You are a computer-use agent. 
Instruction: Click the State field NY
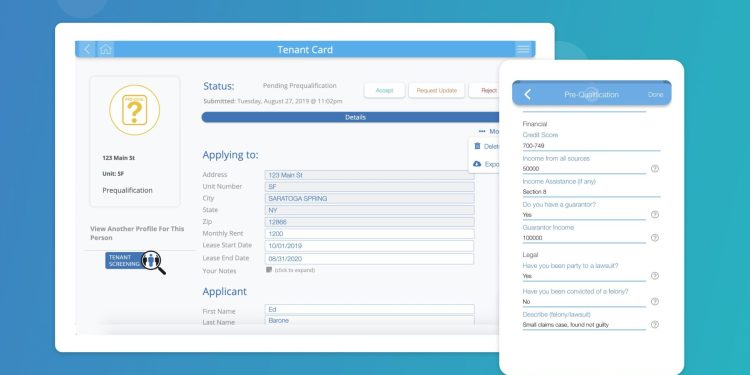369,210
